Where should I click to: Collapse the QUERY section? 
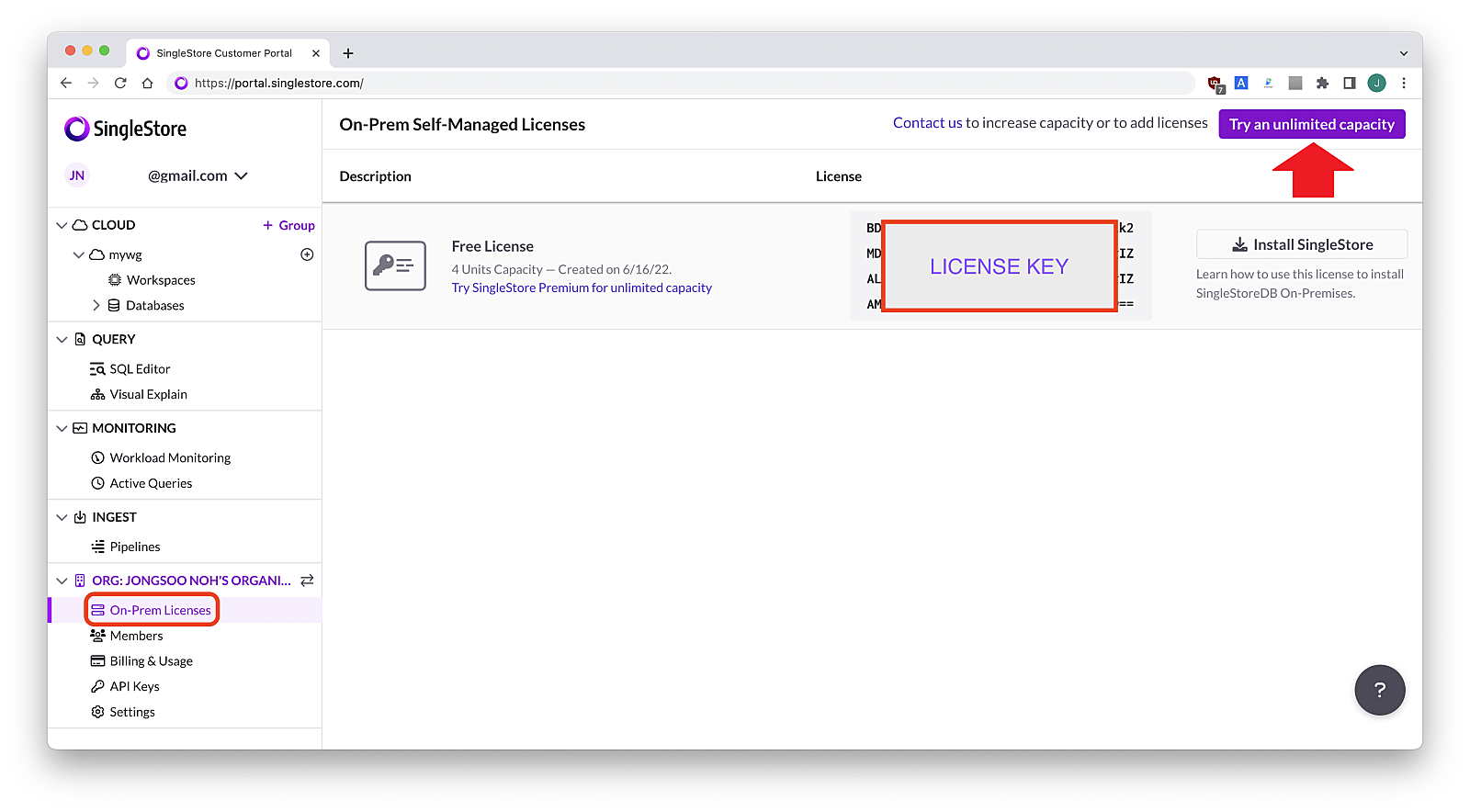(62, 339)
